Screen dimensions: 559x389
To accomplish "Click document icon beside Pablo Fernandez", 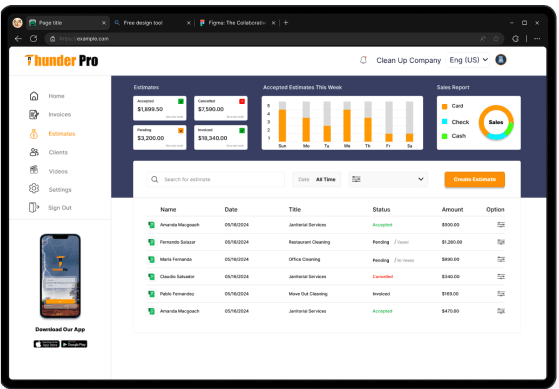I will coord(152,294).
